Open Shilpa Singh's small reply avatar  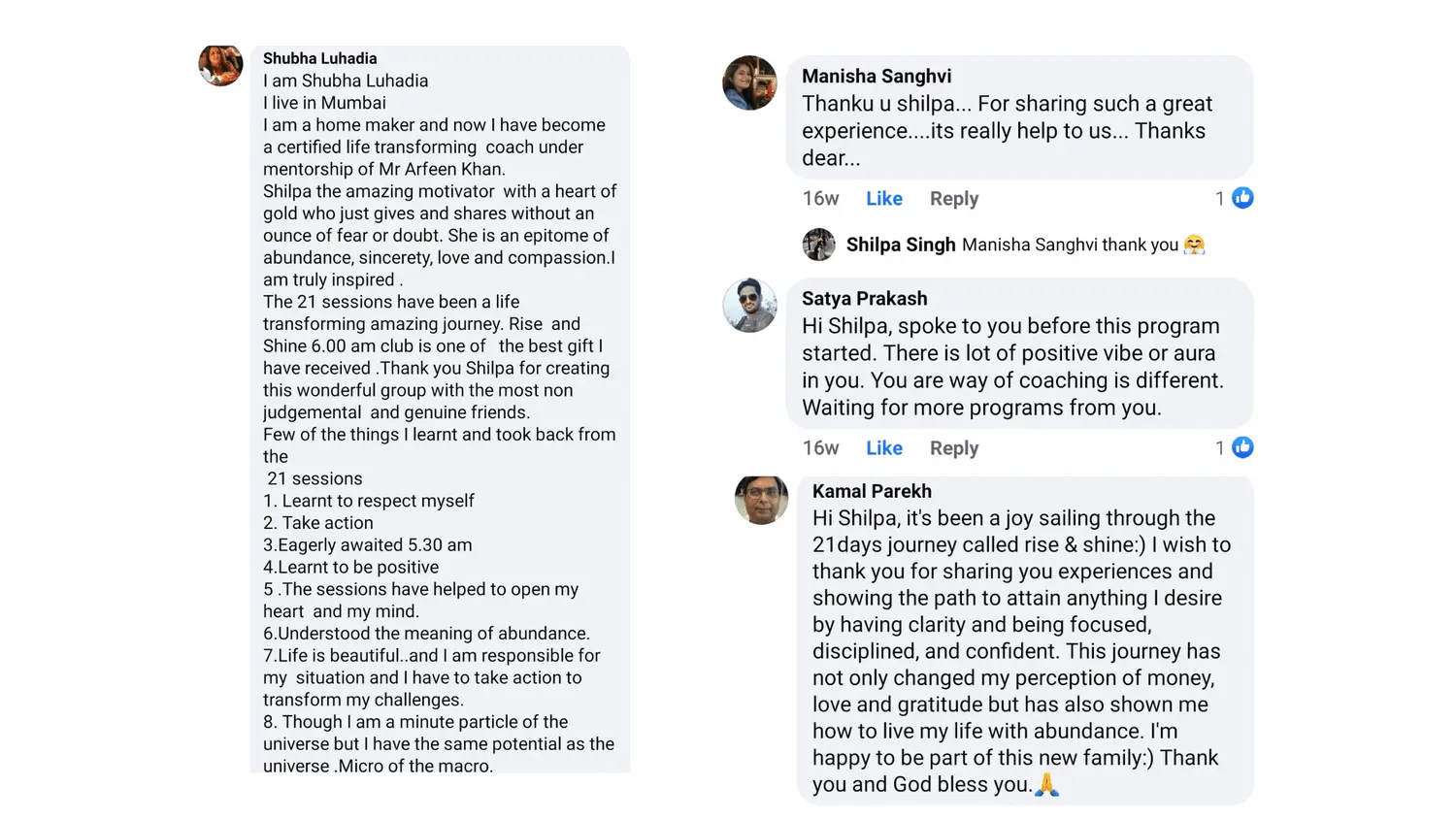818,245
